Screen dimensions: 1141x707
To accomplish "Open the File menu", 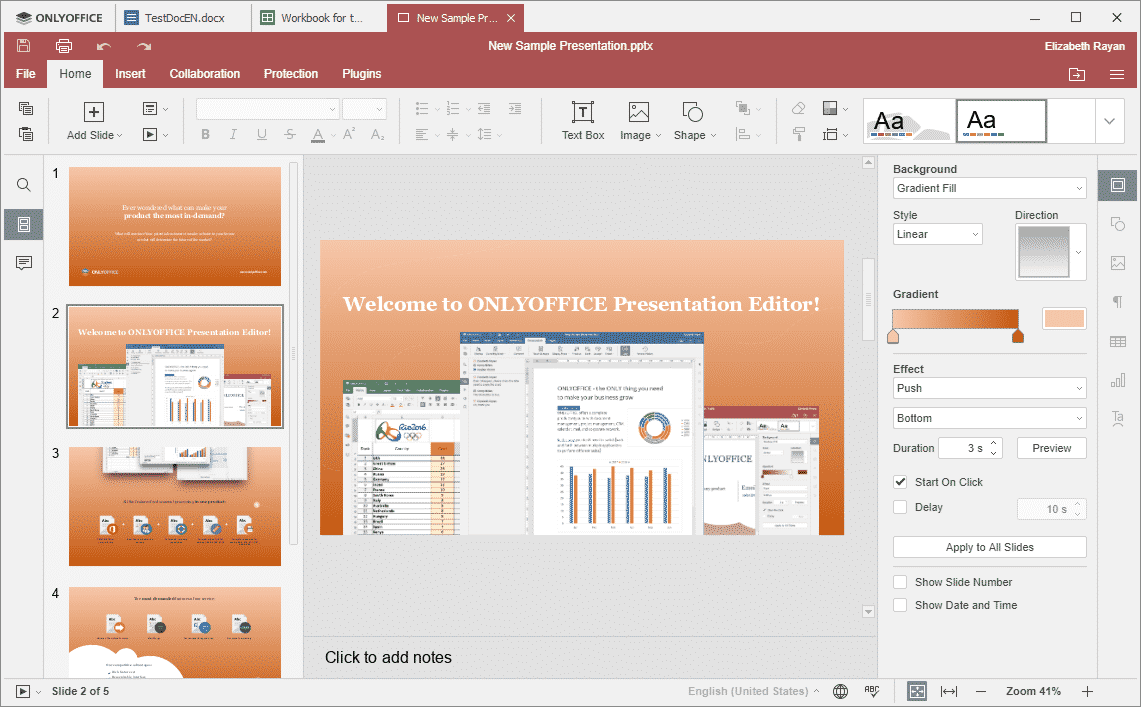I will pos(25,74).
